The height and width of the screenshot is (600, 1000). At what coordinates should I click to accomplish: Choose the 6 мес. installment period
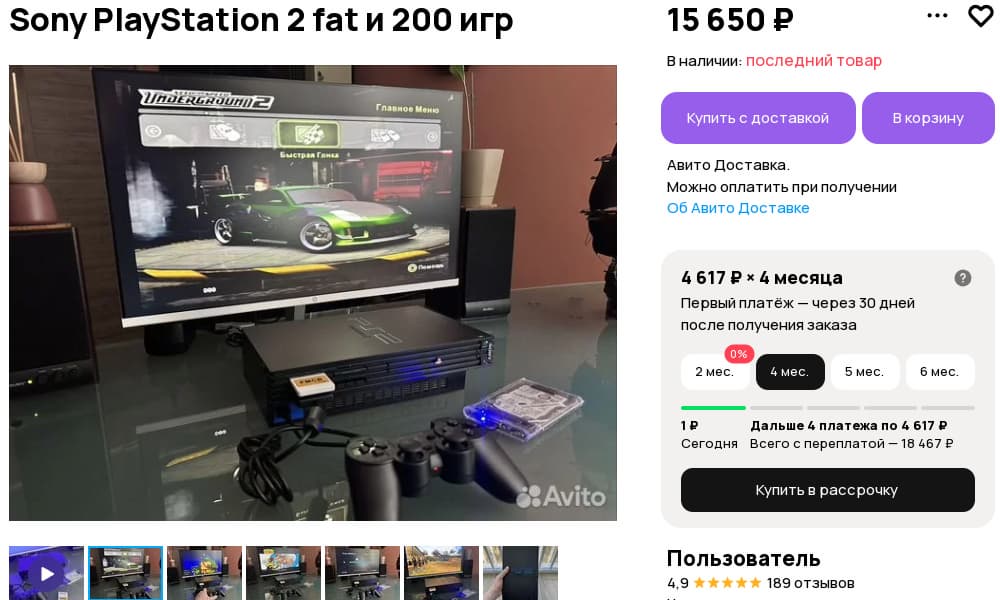(939, 372)
